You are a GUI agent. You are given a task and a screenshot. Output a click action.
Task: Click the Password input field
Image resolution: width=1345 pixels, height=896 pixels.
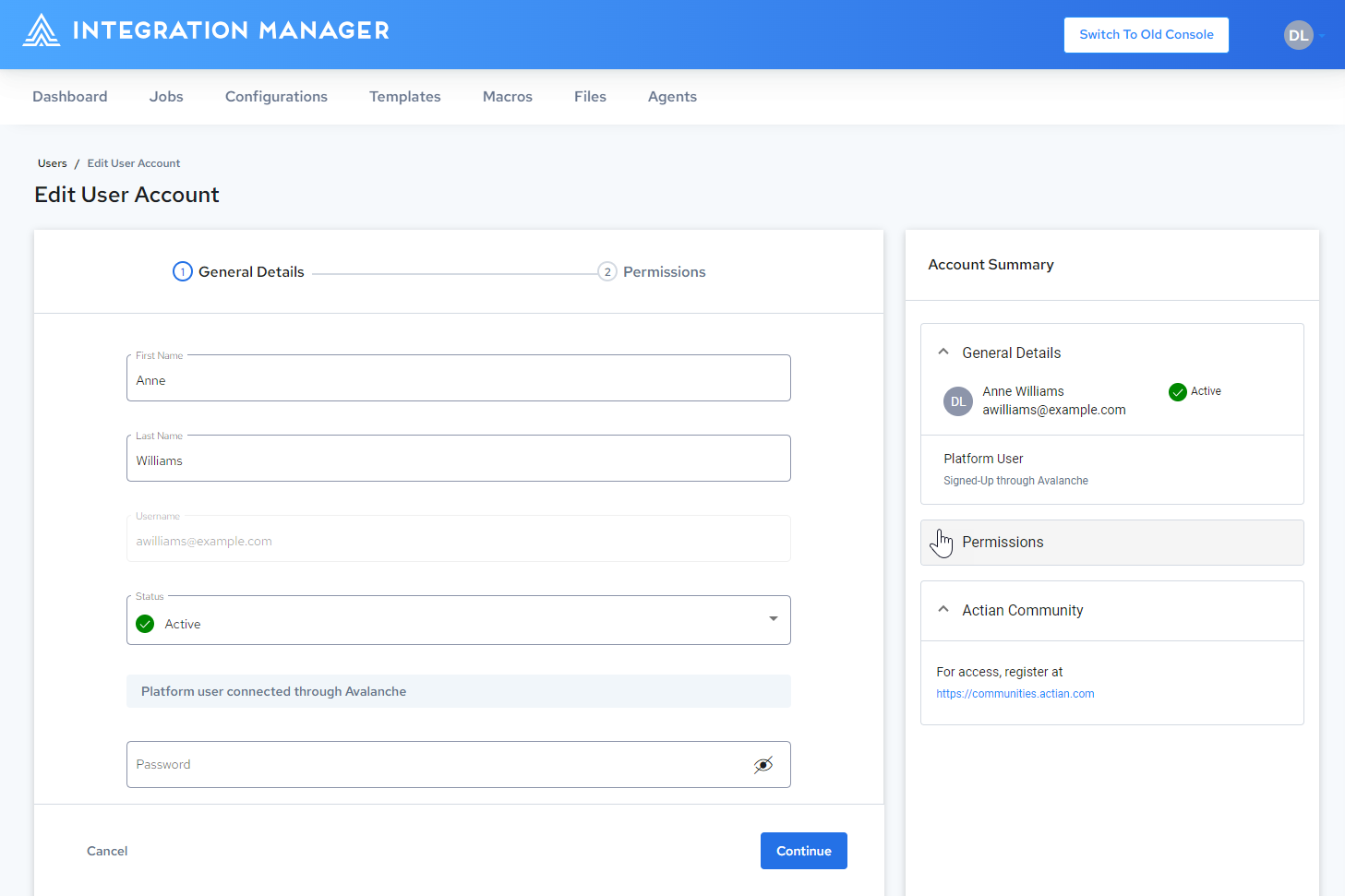[x=459, y=764]
